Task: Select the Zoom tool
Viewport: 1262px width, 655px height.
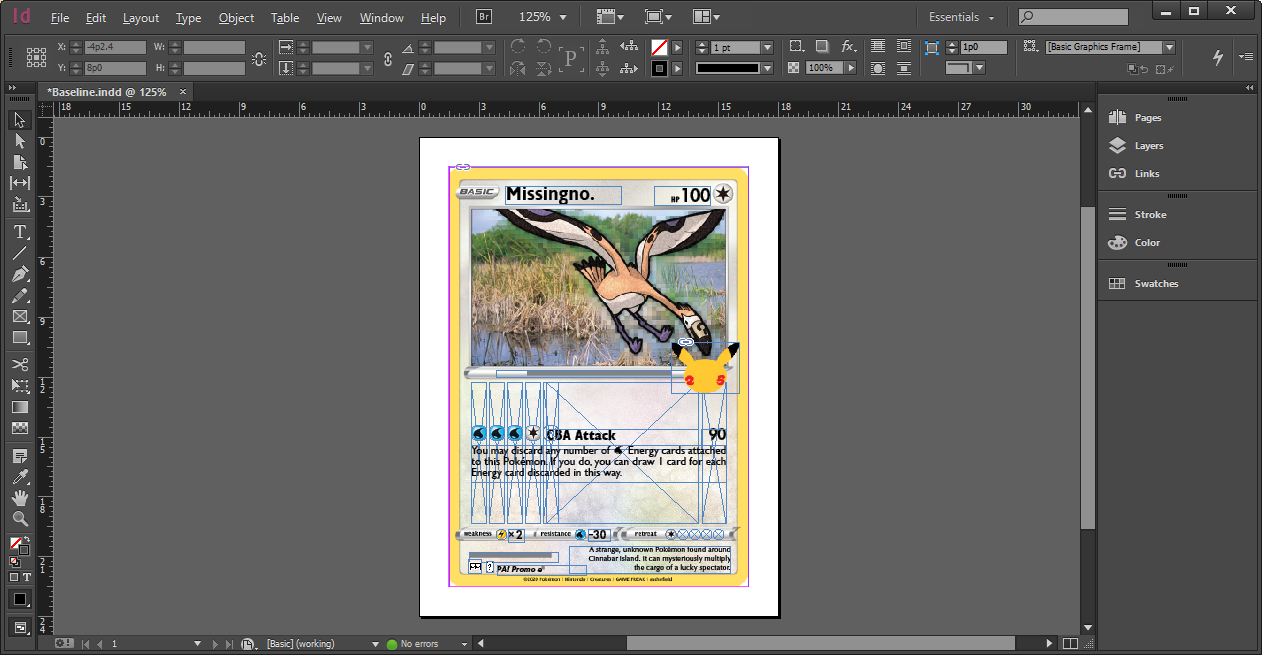Action: [20, 519]
